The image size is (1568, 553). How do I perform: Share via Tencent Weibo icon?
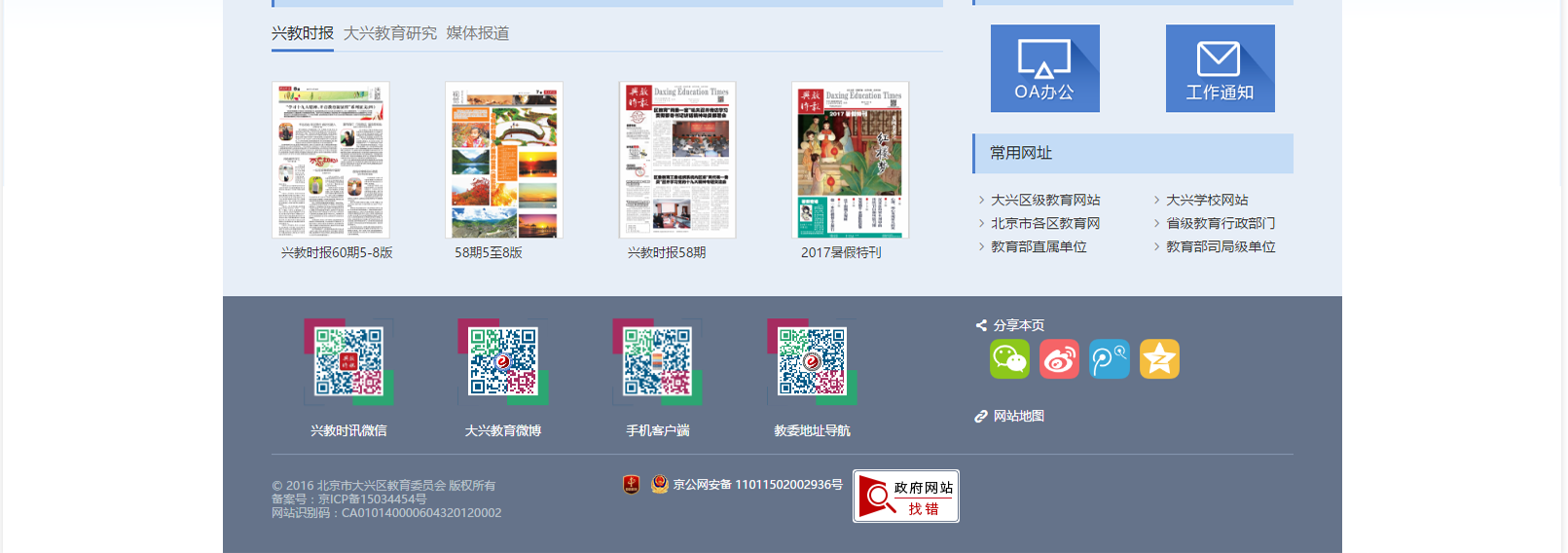pyautogui.click(x=1110, y=359)
